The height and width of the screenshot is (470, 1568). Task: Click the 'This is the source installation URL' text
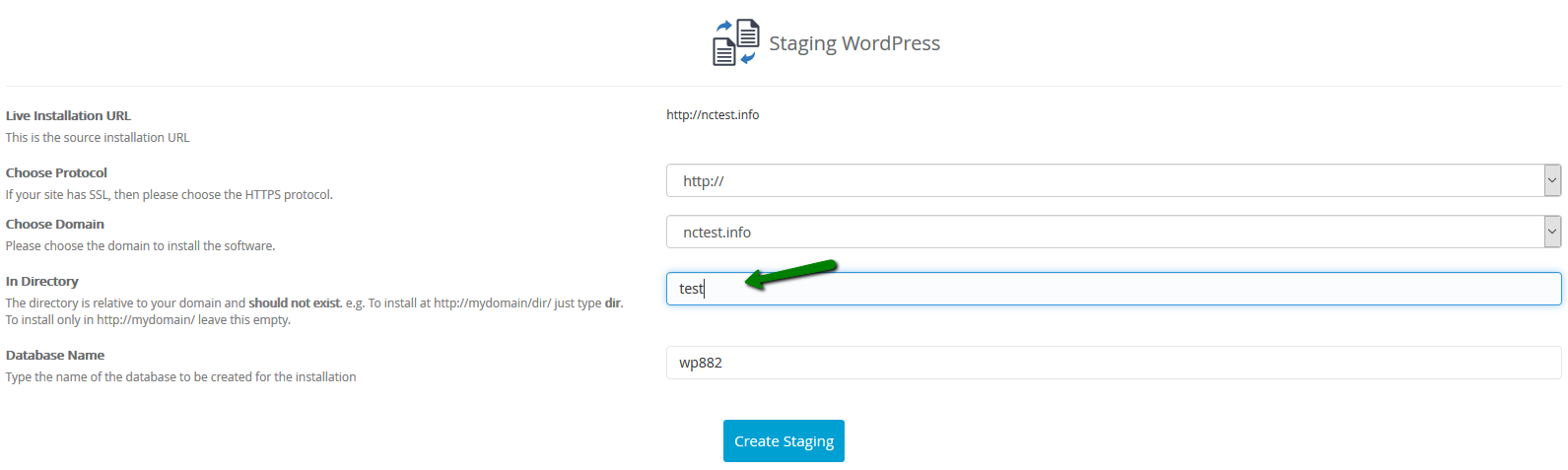[x=98, y=138]
